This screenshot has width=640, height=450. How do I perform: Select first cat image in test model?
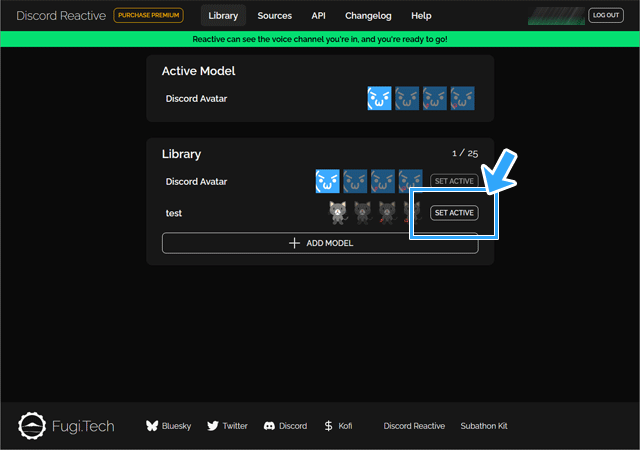pyautogui.click(x=338, y=213)
